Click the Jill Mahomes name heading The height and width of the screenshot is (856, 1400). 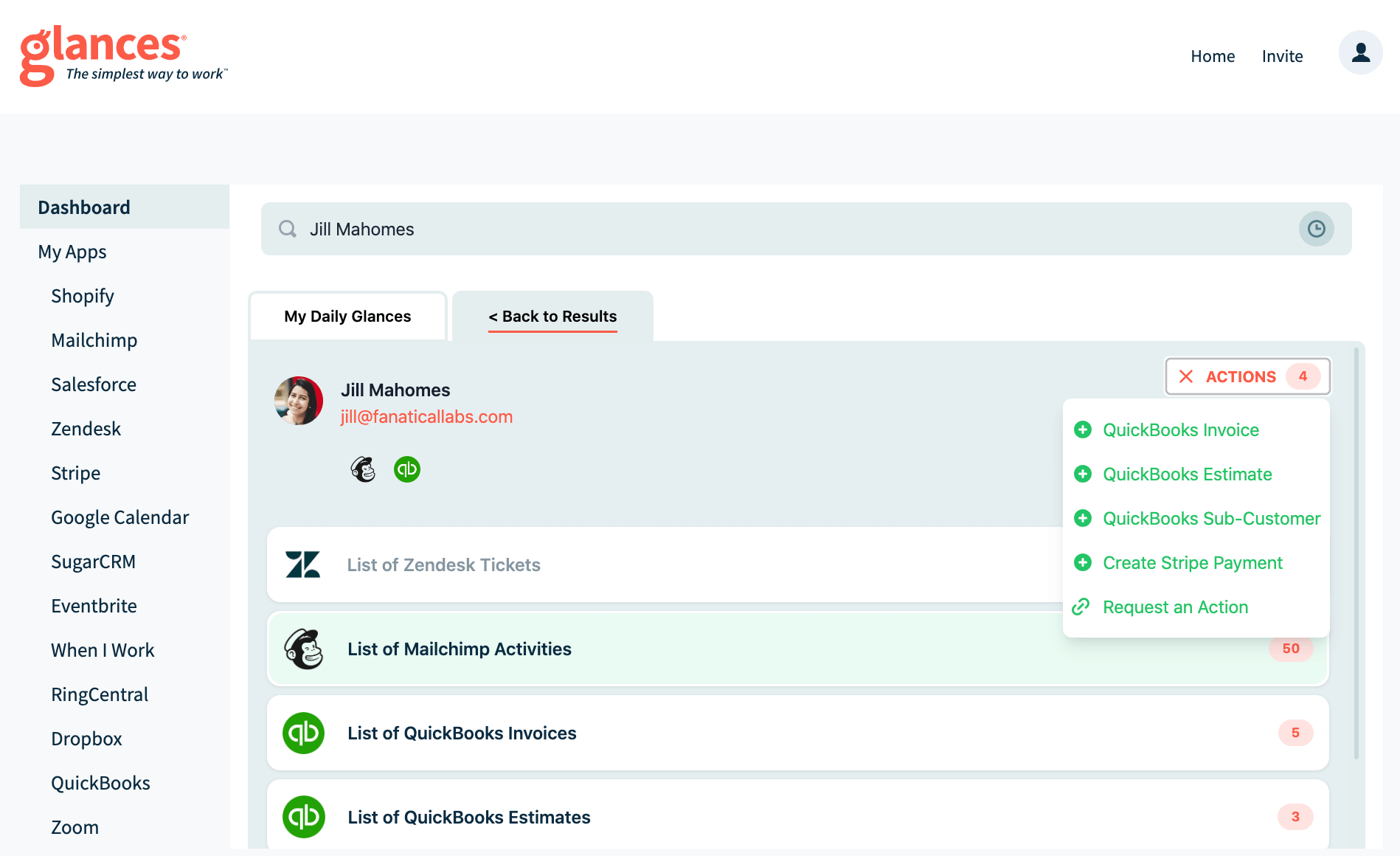coord(395,390)
